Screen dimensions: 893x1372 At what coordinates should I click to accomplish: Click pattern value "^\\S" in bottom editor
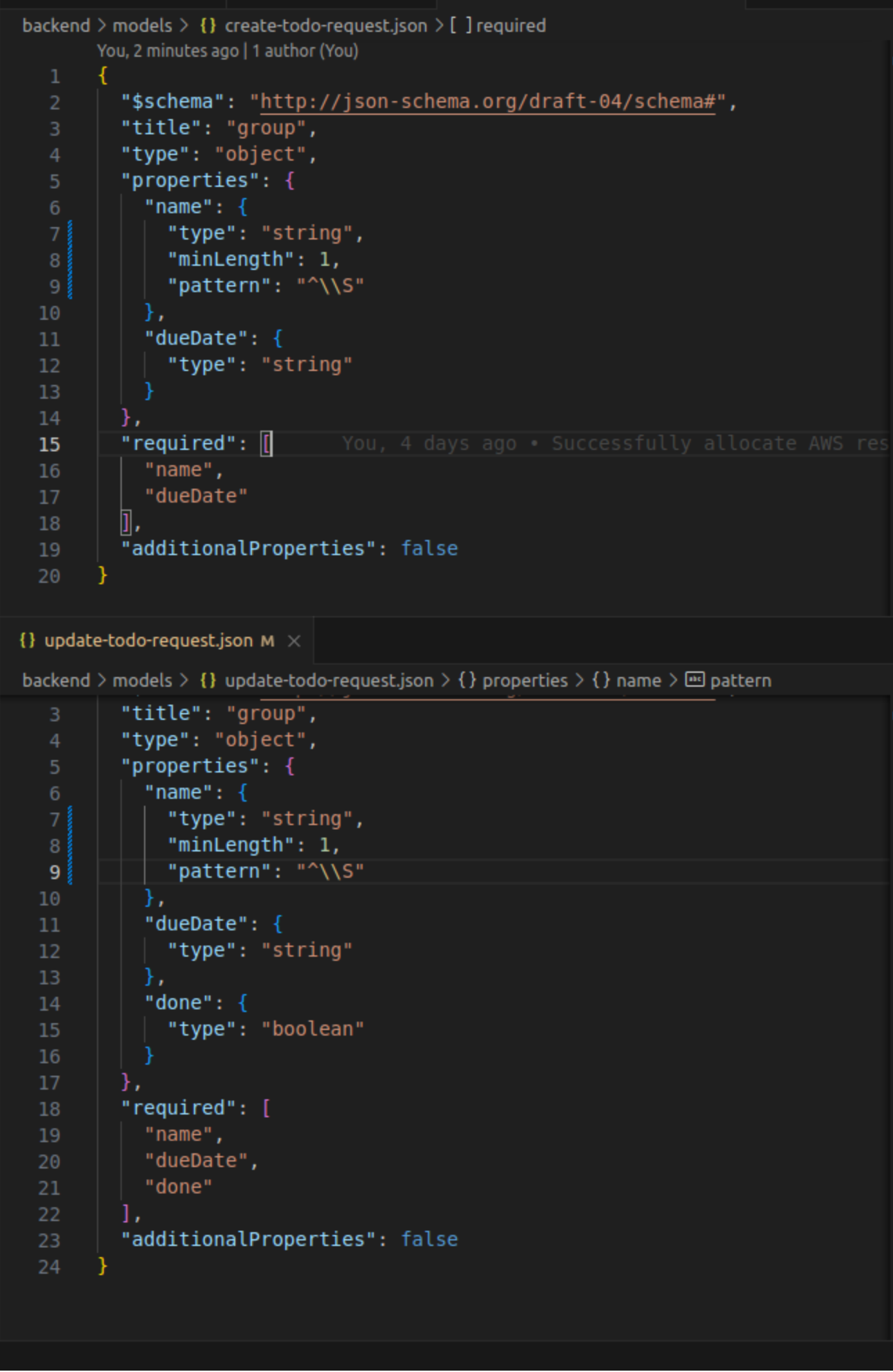[330, 872]
